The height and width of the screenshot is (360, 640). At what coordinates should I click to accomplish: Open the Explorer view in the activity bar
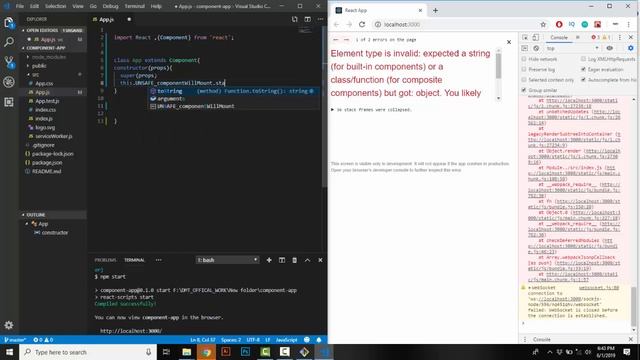pos(9,22)
